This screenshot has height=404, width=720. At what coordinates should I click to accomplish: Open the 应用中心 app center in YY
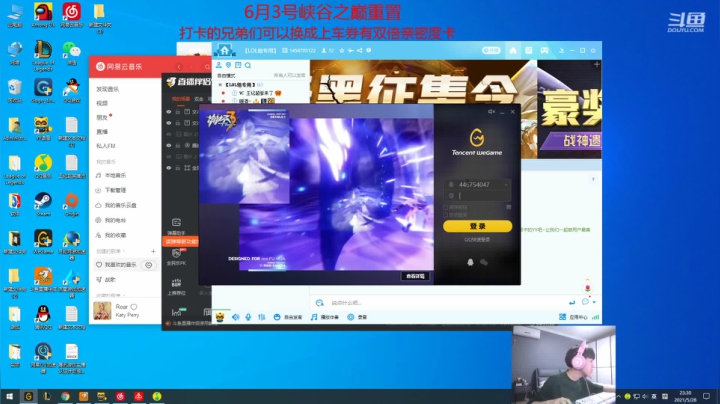[x=573, y=317]
